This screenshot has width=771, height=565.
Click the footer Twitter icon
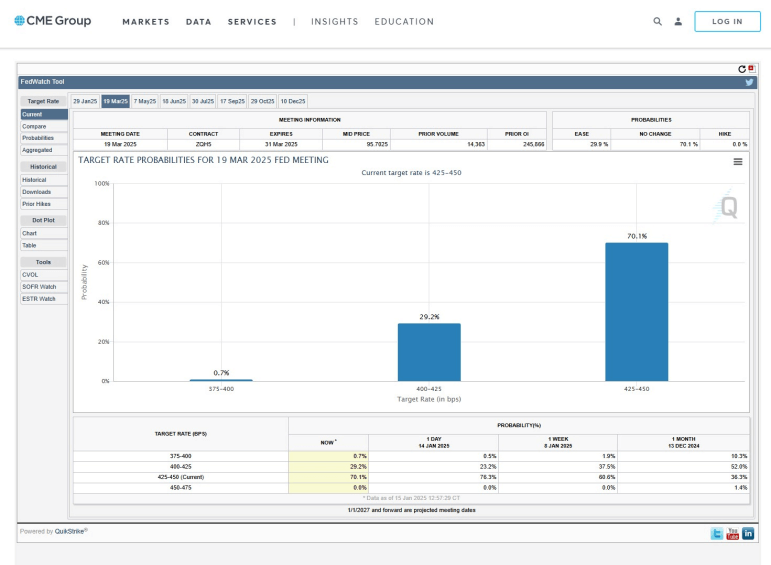click(716, 533)
